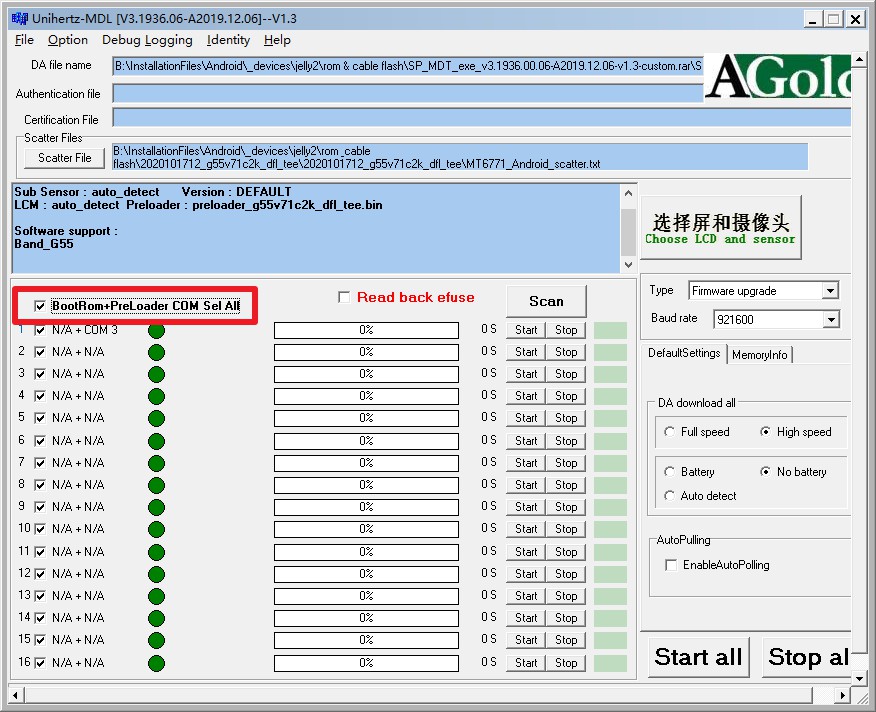This screenshot has height=712, width=876.
Task: Click the info text box scrollbar thumb
Action: 629,232
